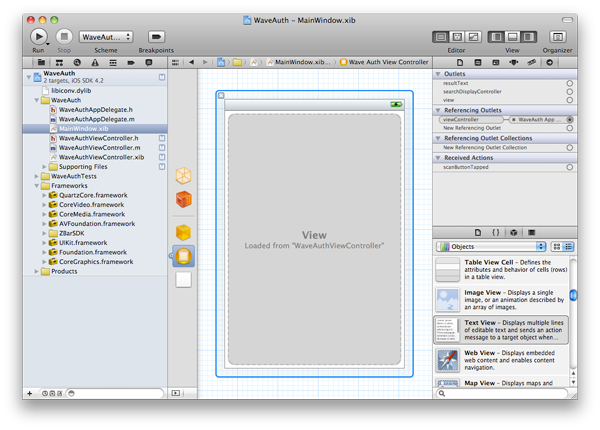The width and height of the screenshot is (600, 430).
Task: Open the Quick Help inspector tab
Action: point(478,62)
